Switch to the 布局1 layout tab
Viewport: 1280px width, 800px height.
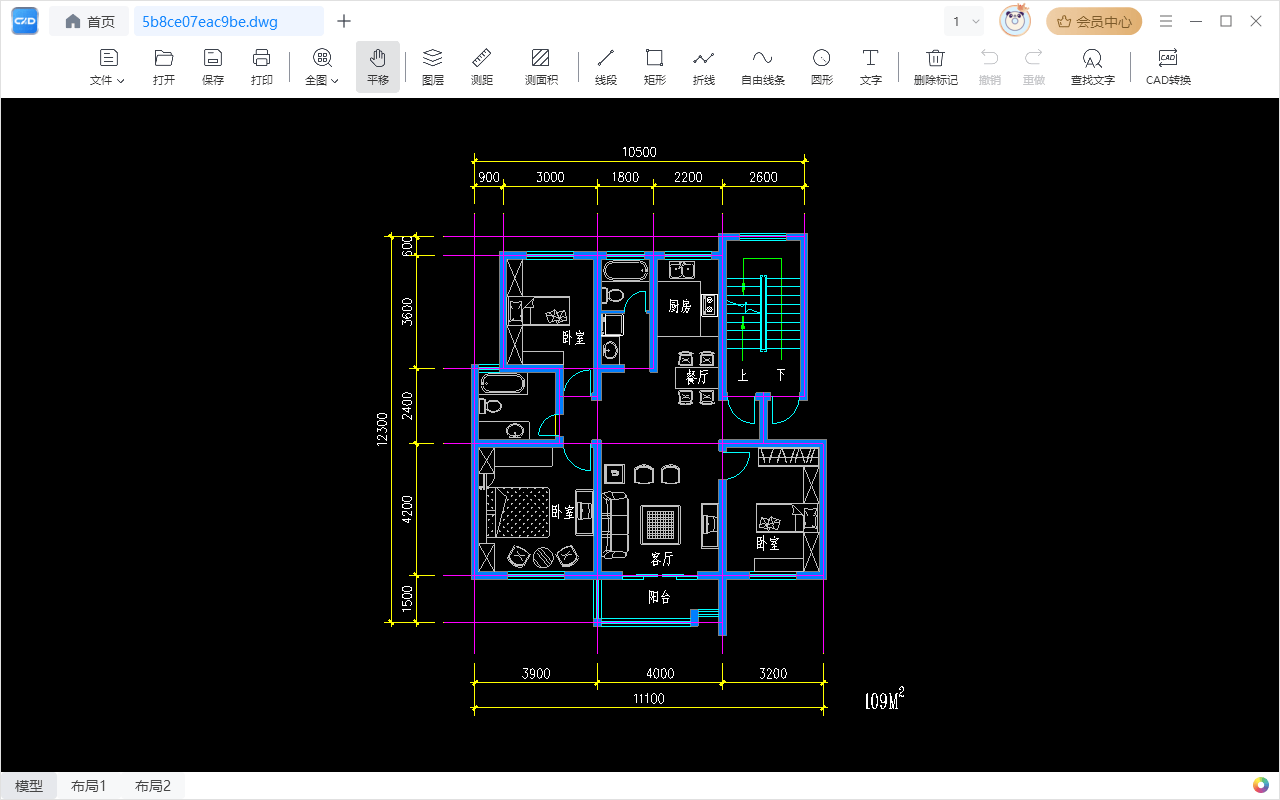point(88,786)
